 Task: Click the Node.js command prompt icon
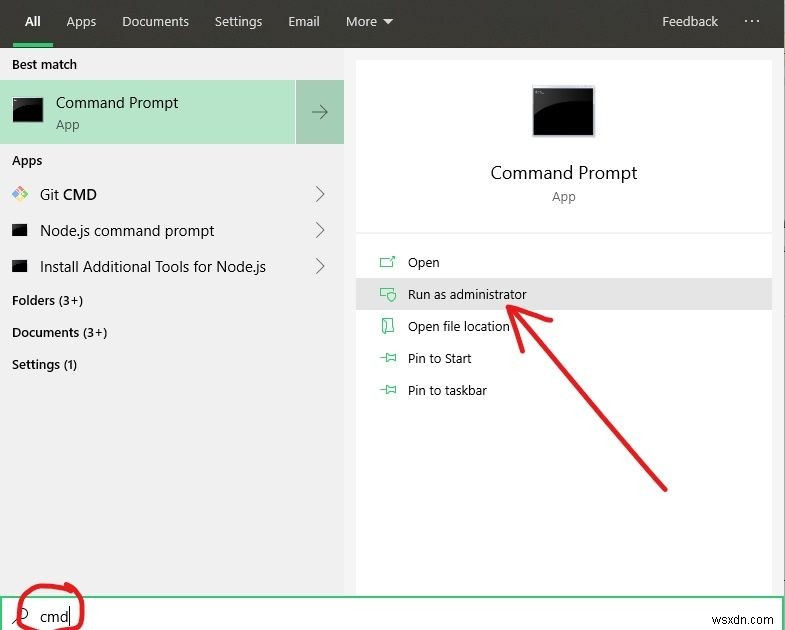click(20, 230)
